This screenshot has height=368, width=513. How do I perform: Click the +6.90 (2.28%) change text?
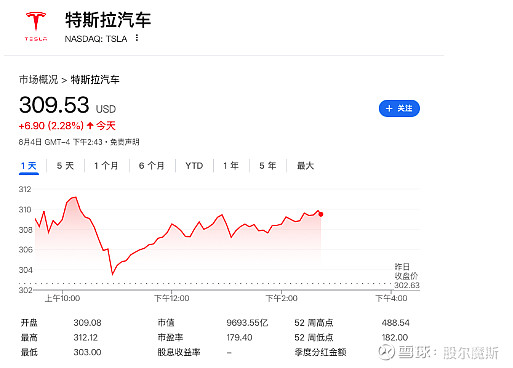click(x=51, y=126)
